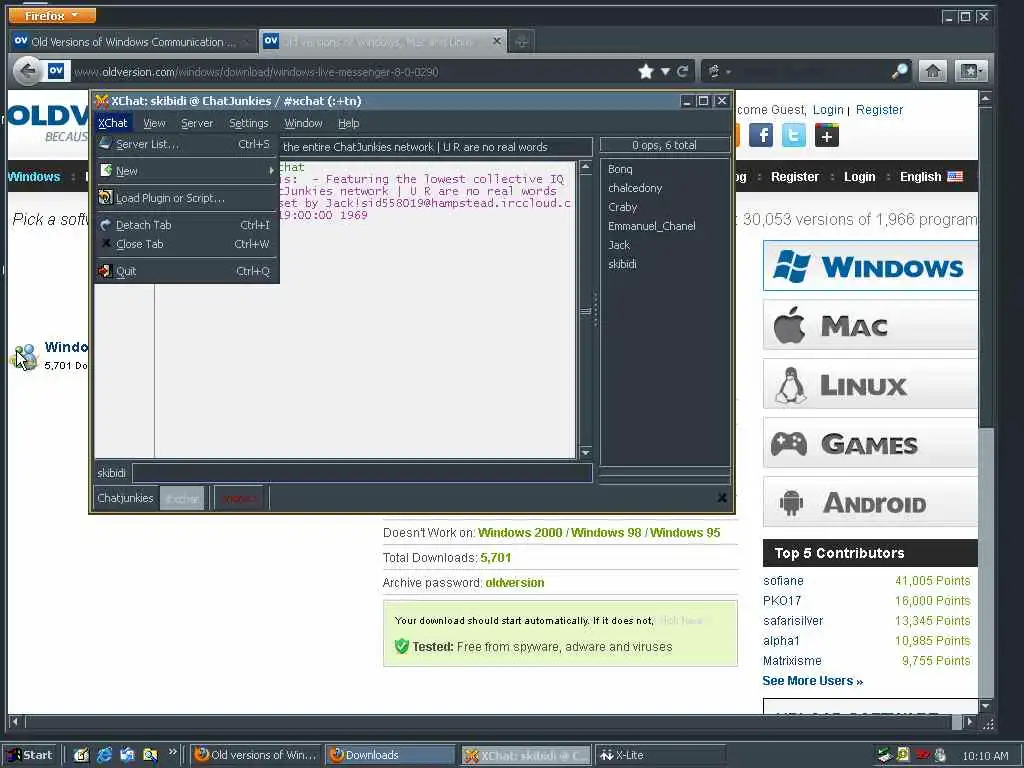
Task: Select Detach Tab menu entry
Action: 187,225
